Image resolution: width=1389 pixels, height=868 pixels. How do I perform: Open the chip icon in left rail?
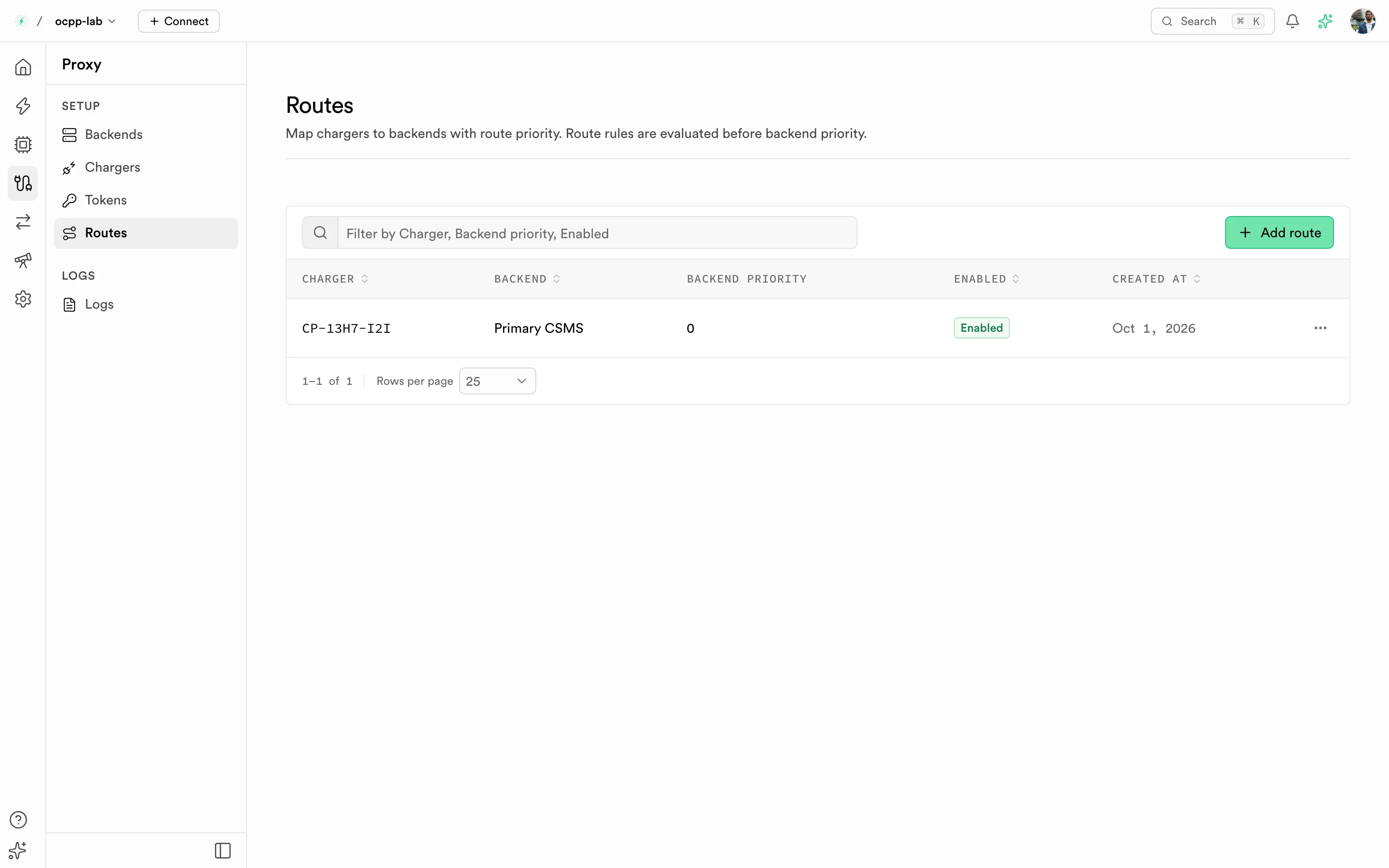point(23,144)
